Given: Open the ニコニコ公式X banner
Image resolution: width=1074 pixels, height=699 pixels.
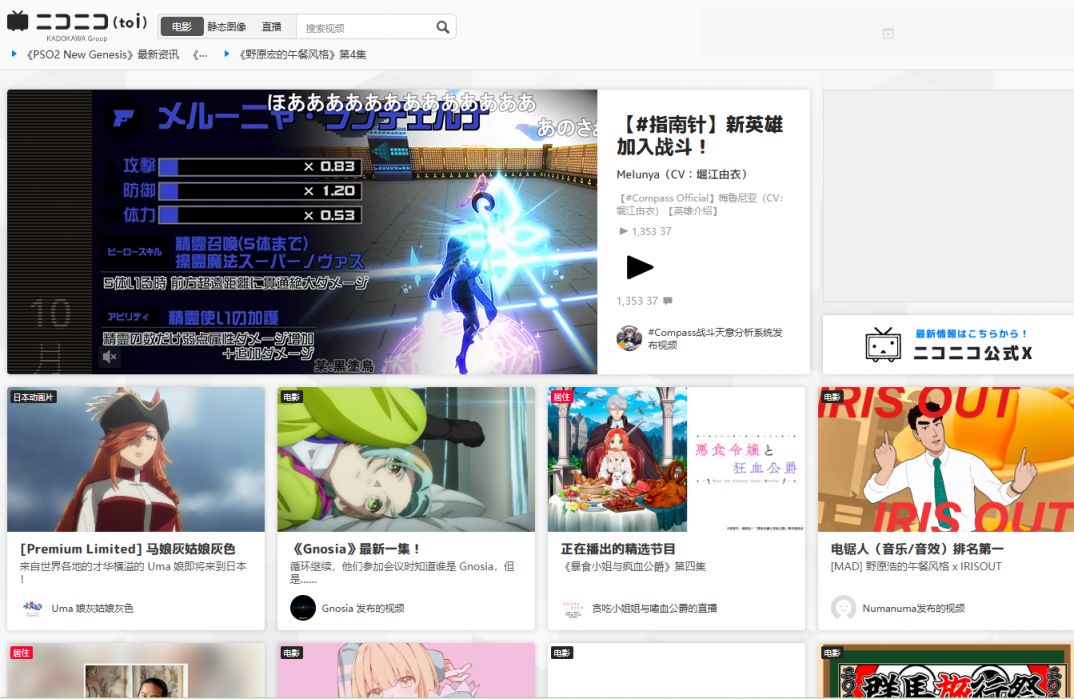Looking at the screenshot, I should pos(947,344).
